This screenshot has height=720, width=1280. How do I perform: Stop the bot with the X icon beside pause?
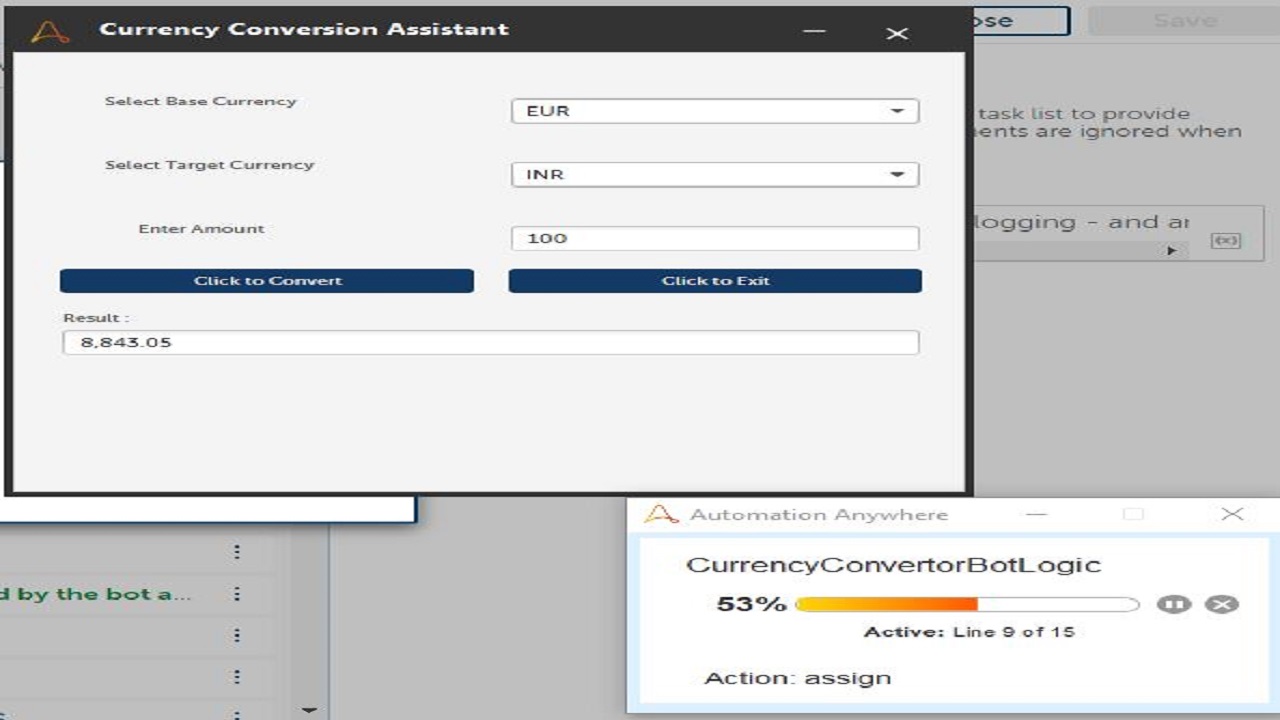click(x=1221, y=604)
